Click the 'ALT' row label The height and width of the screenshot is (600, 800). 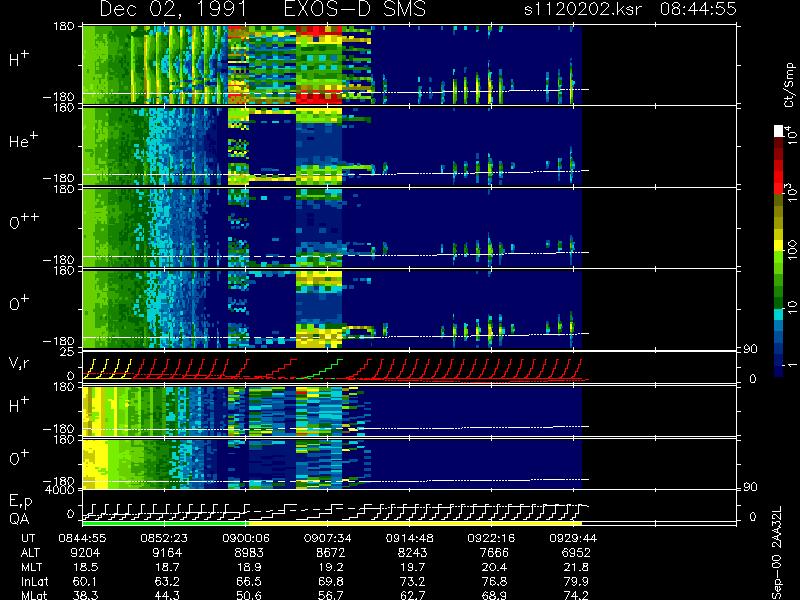point(30,553)
